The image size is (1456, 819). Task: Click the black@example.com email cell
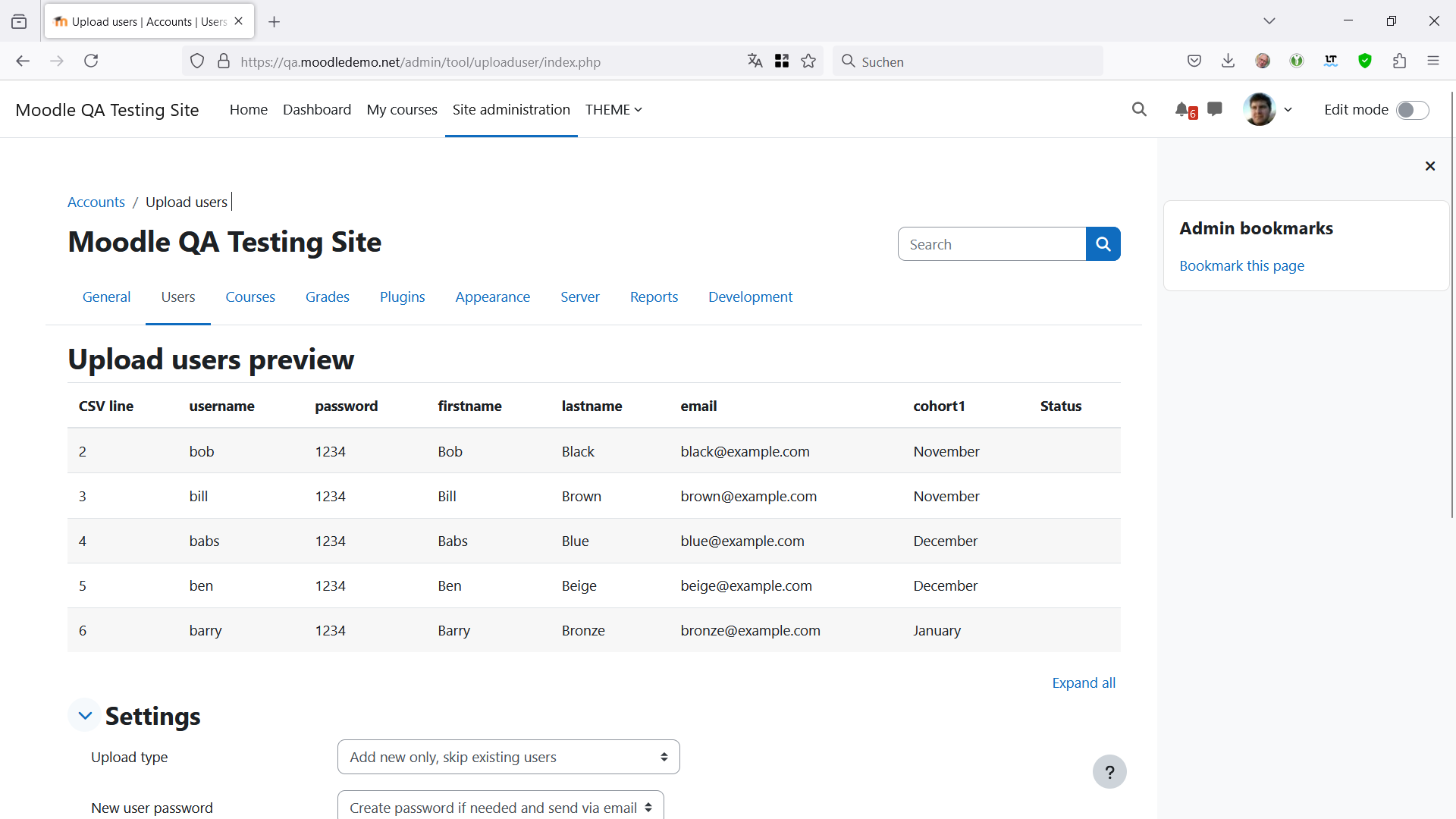[745, 451]
